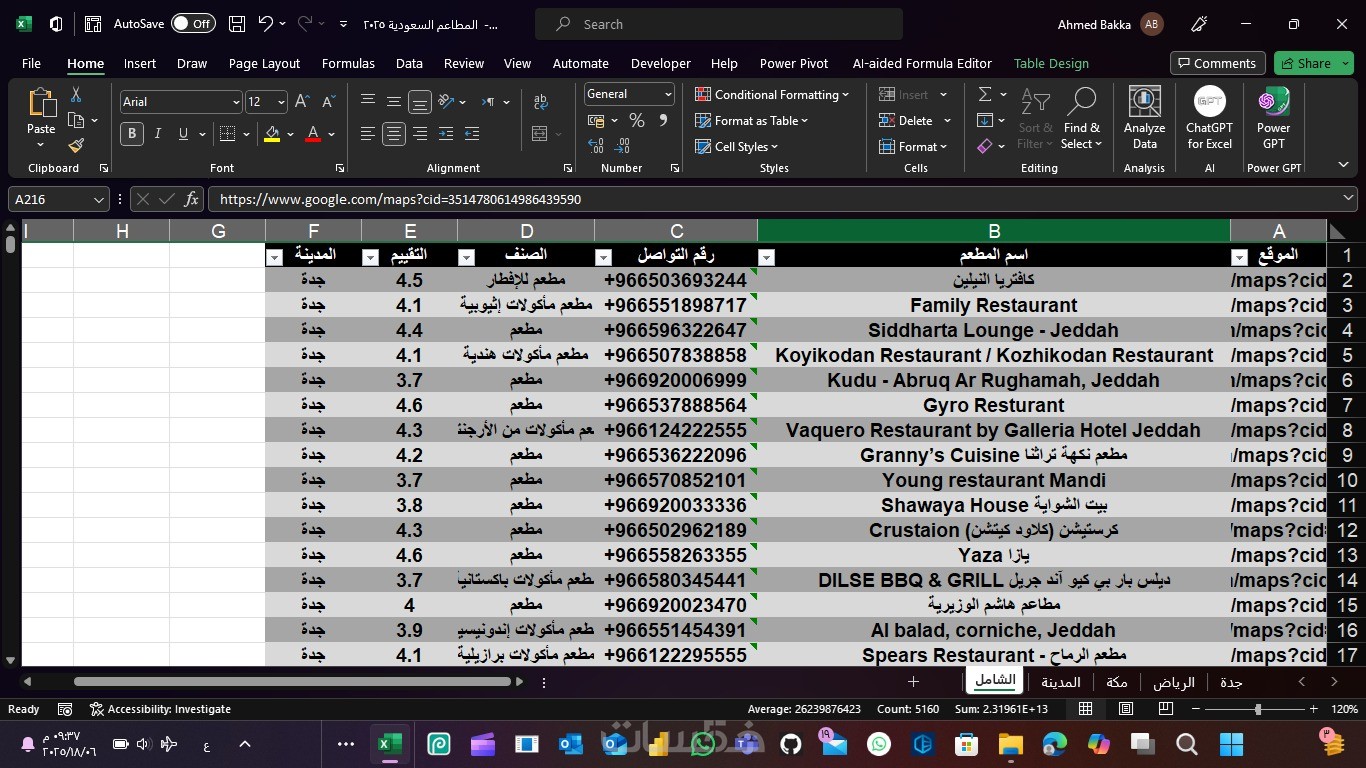This screenshot has height=768, width=1366.
Task: Open the General number format dropdown
Action: click(x=668, y=94)
